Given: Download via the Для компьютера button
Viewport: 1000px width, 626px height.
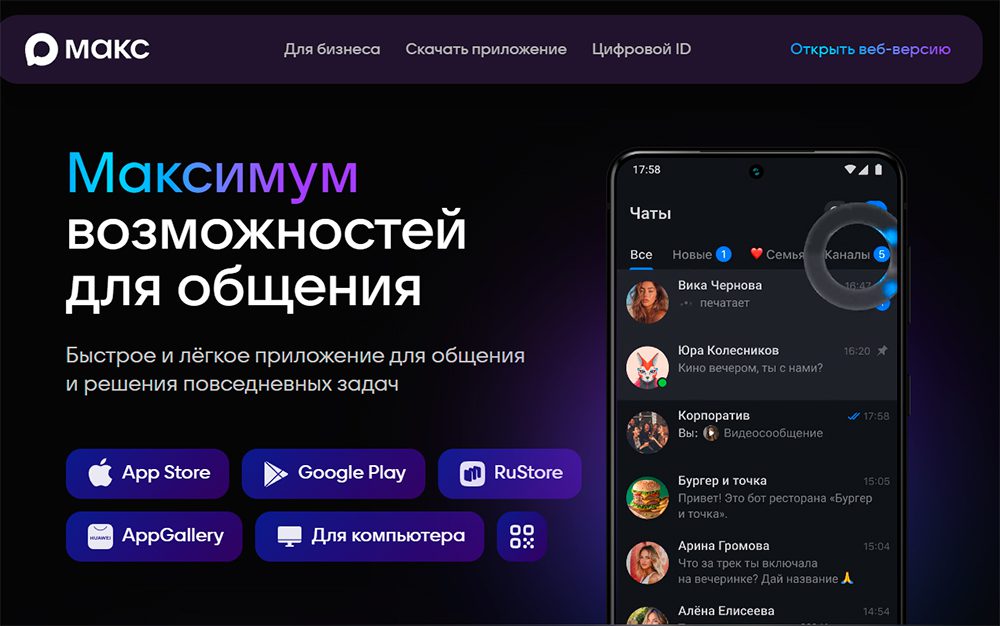Looking at the screenshot, I should click(x=369, y=536).
